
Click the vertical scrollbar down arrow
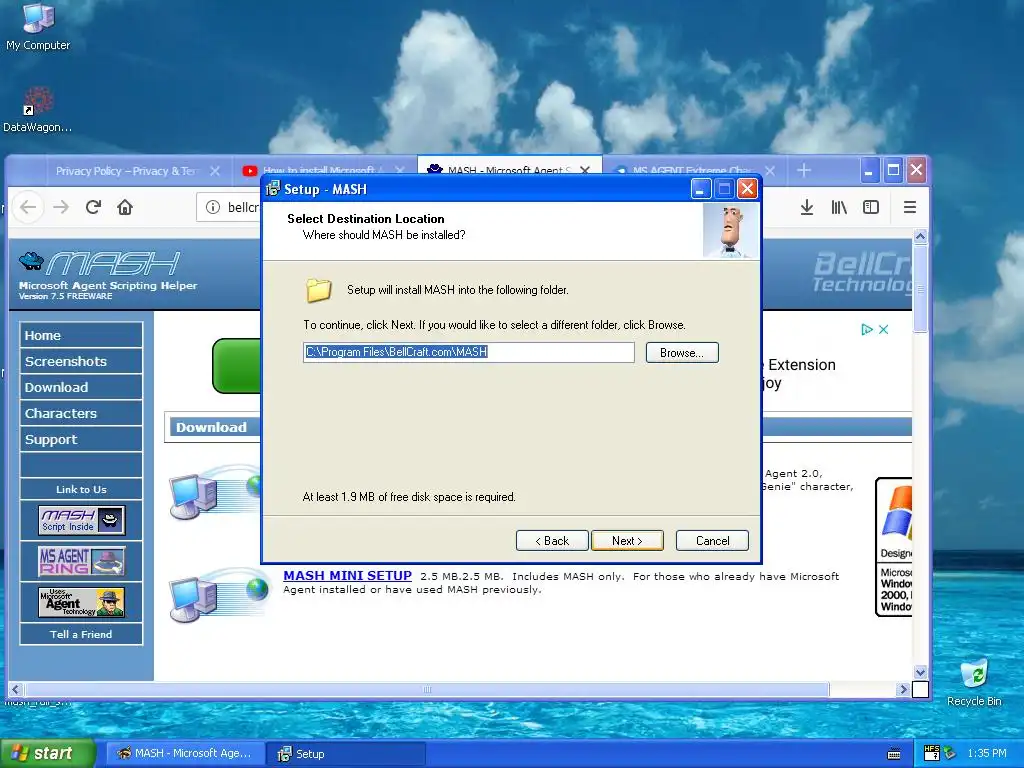point(920,672)
